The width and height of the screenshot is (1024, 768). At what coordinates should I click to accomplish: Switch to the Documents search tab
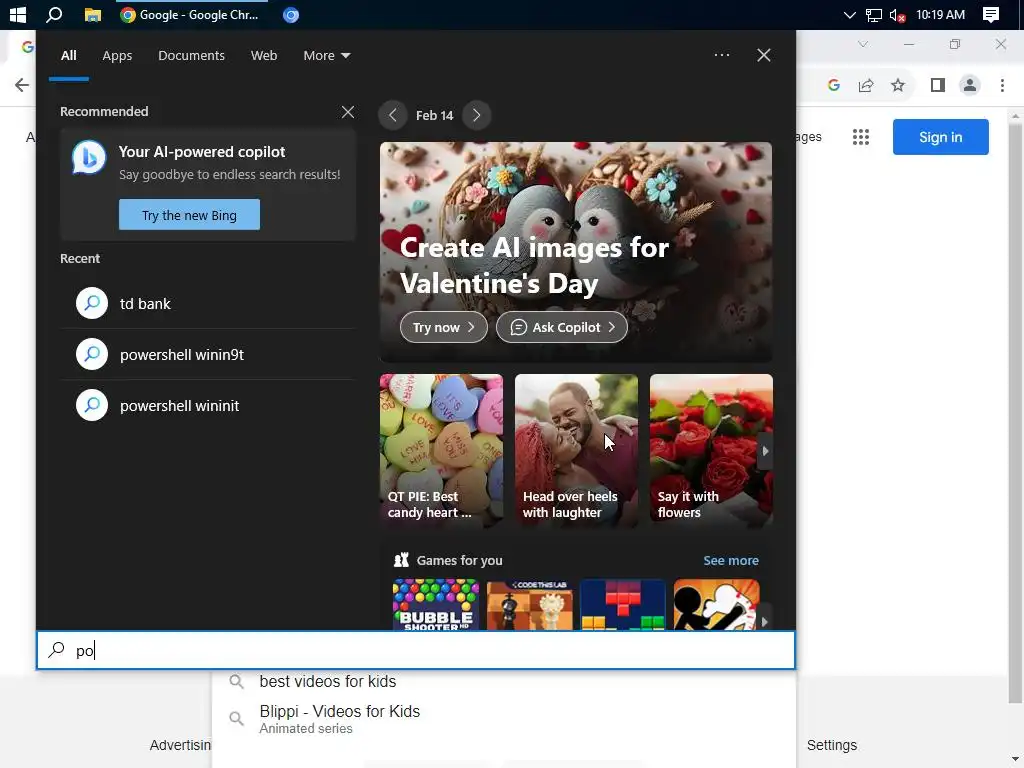(x=191, y=56)
